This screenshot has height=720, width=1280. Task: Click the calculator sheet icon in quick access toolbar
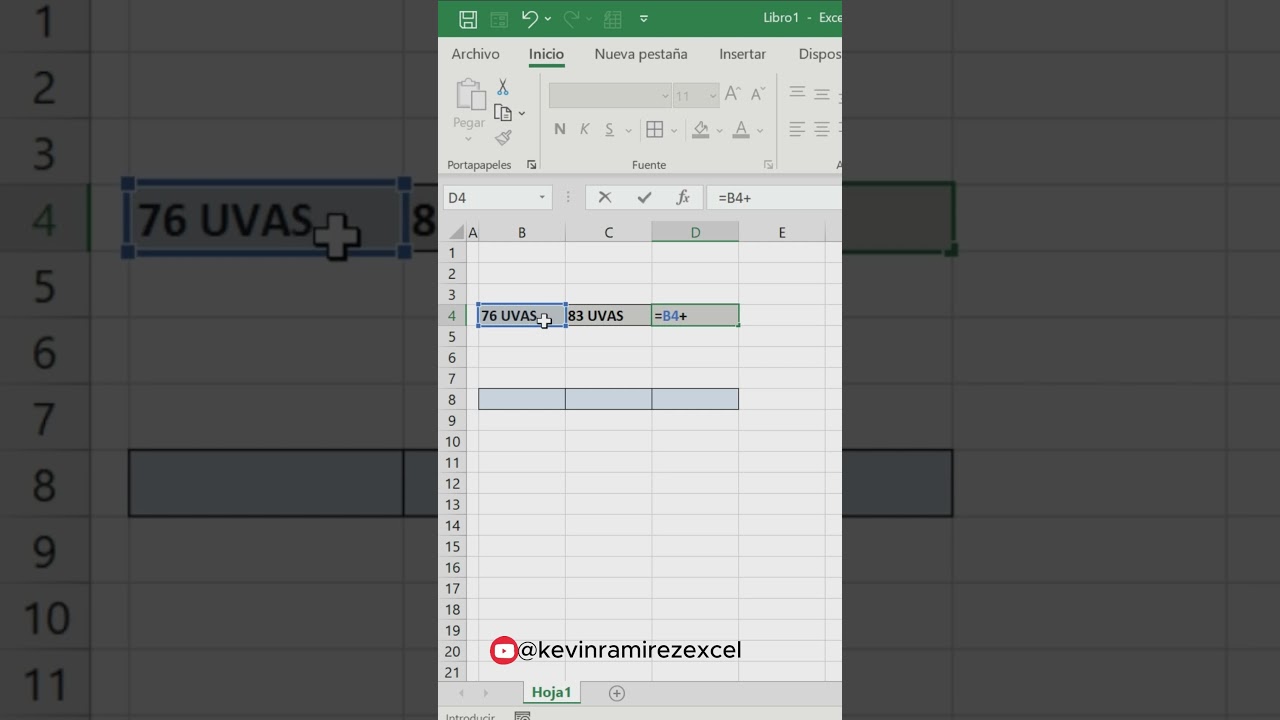tap(613, 19)
